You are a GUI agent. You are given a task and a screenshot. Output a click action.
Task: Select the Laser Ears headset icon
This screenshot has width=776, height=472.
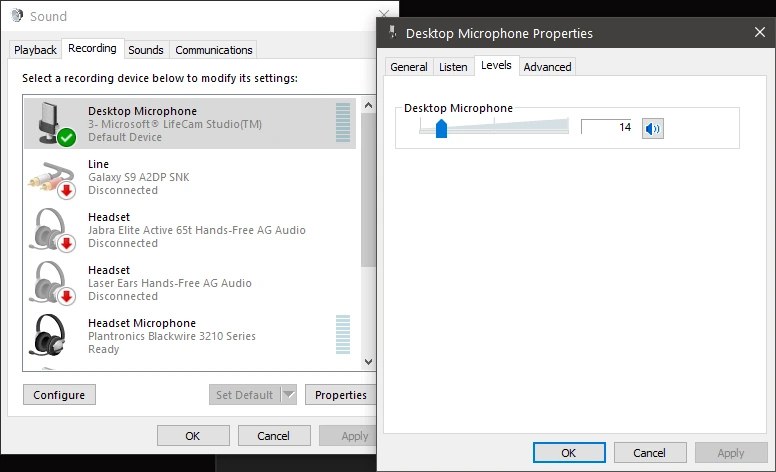51,283
